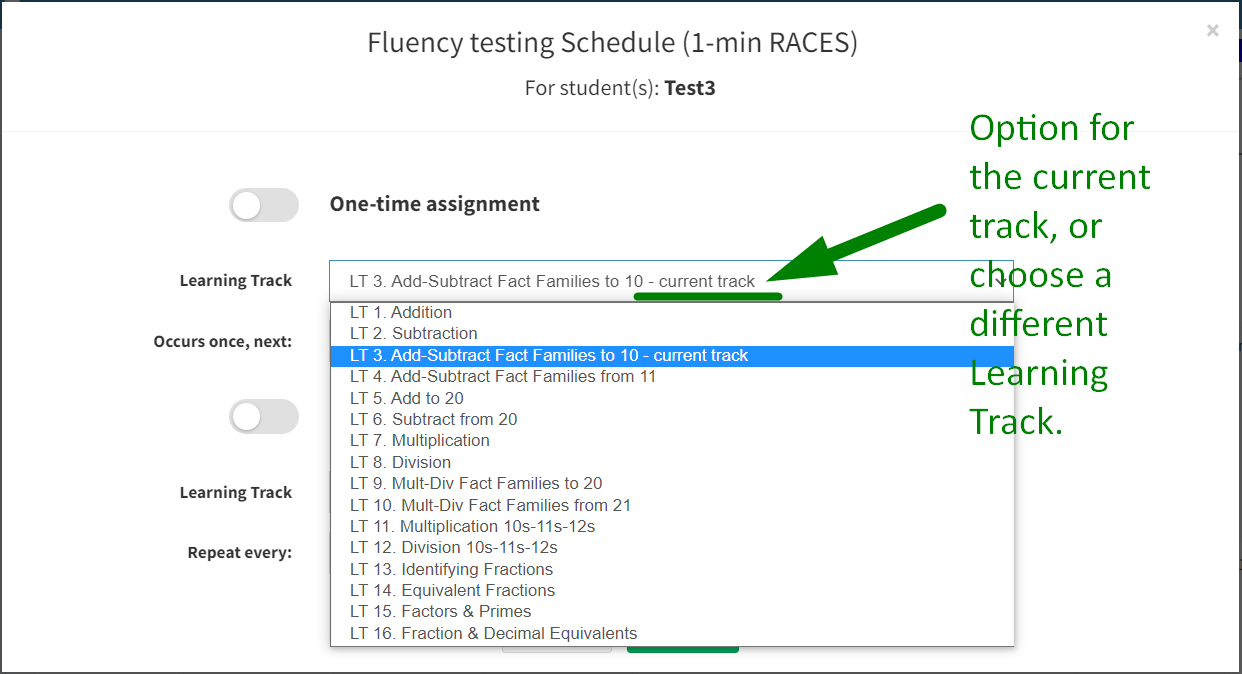Close the Fluency testing Schedule dialog
Screen dimensions: 1242x674
point(1212,31)
